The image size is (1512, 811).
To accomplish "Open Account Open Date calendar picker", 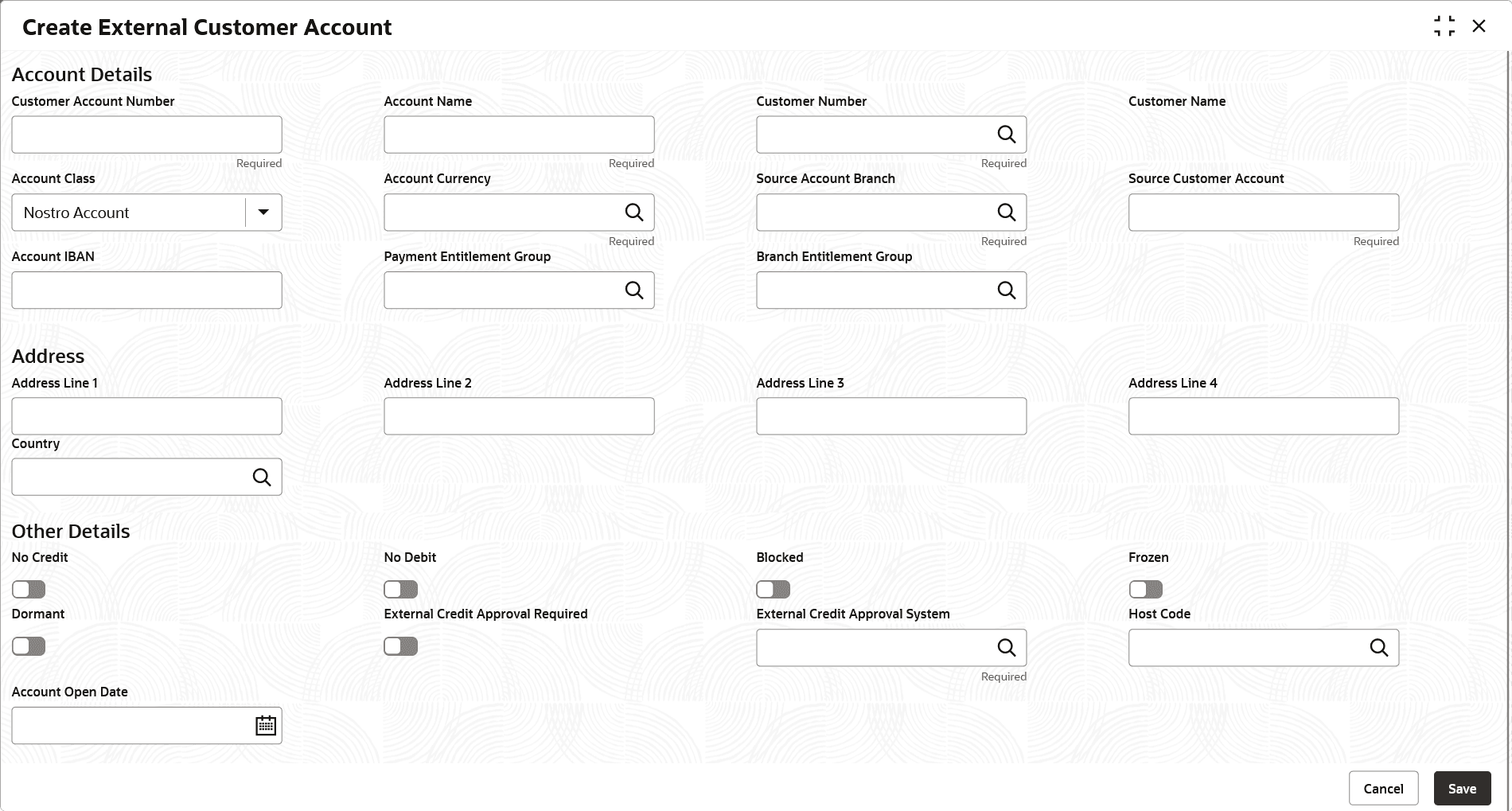I will (x=266, y=726).
